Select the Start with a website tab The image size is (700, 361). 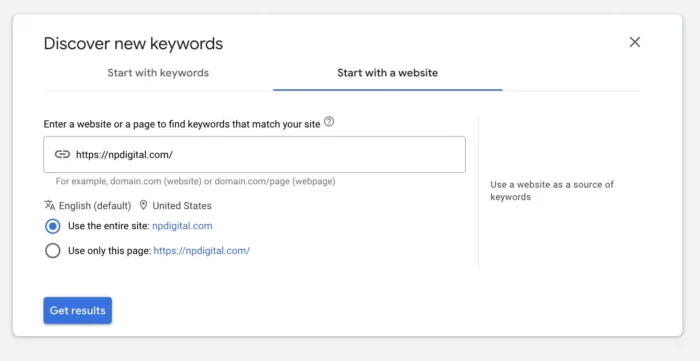(388, 73)
